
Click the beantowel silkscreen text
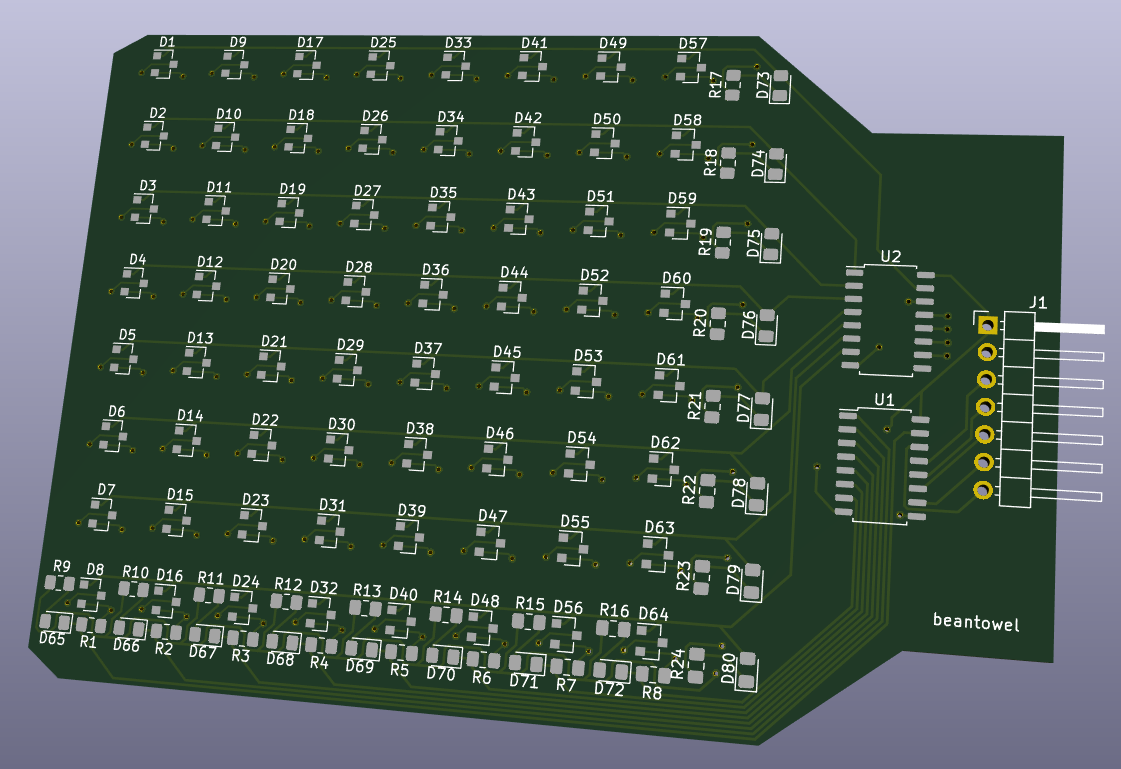(977, 622)
